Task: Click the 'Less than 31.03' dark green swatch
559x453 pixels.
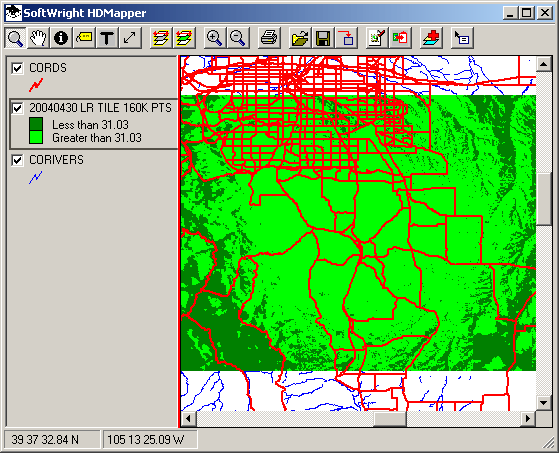Action: (36, 124)
